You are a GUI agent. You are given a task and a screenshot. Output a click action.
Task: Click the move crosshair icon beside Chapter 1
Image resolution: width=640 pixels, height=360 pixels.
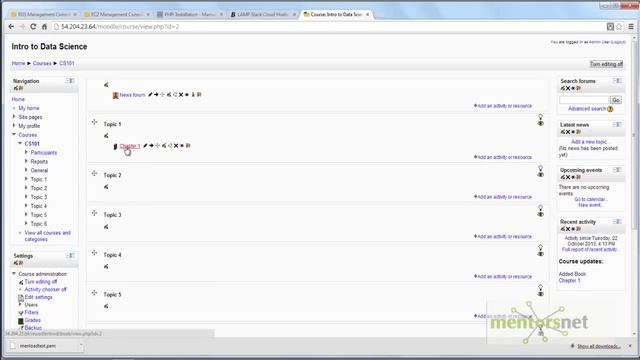tap(158, 146)
